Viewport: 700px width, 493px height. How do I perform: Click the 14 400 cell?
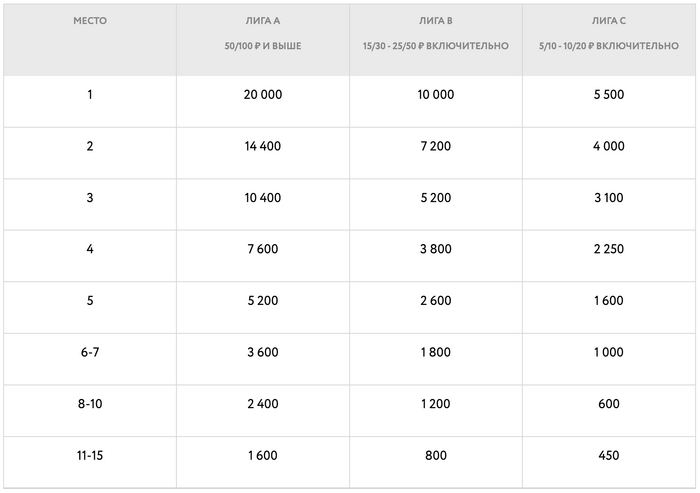(x=262, y=146)
